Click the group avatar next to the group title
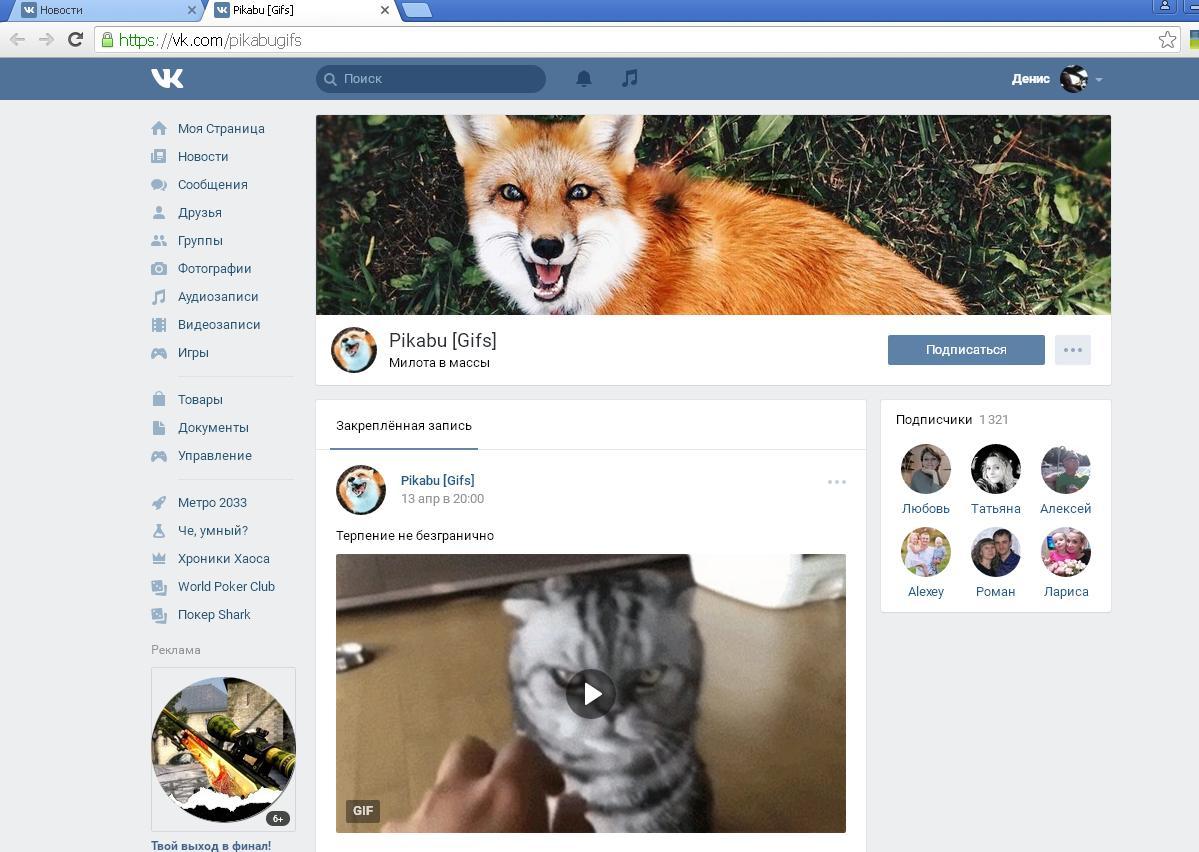Image resolution: width=1199 pixels, height=852 pixels. 353,350
